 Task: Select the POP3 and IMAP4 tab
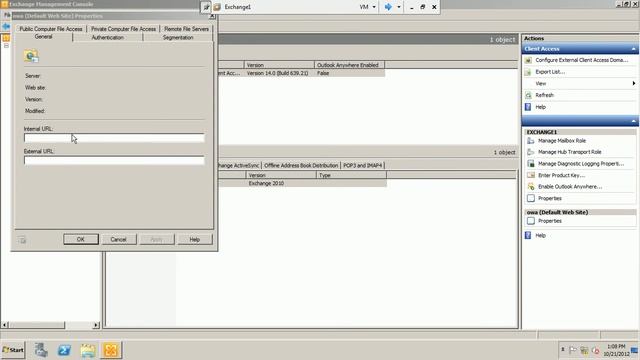(362, 165)
